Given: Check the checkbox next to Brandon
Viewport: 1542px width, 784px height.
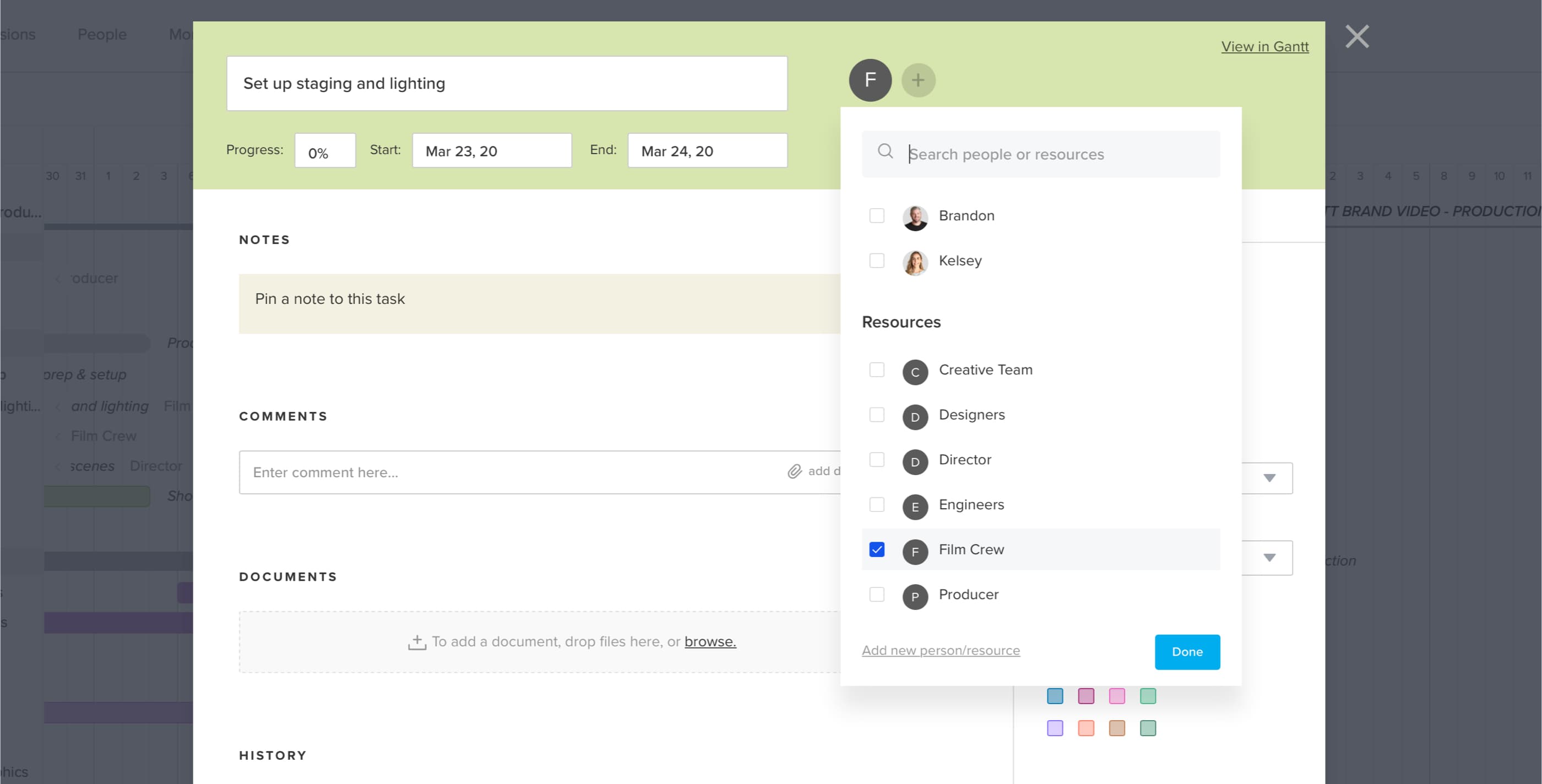Looking at the screenshot, I should point(877,215).
